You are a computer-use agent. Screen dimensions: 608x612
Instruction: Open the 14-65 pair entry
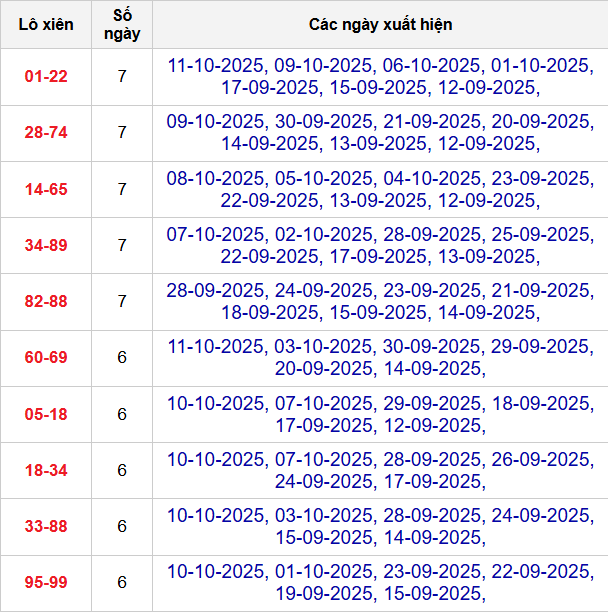46,189
